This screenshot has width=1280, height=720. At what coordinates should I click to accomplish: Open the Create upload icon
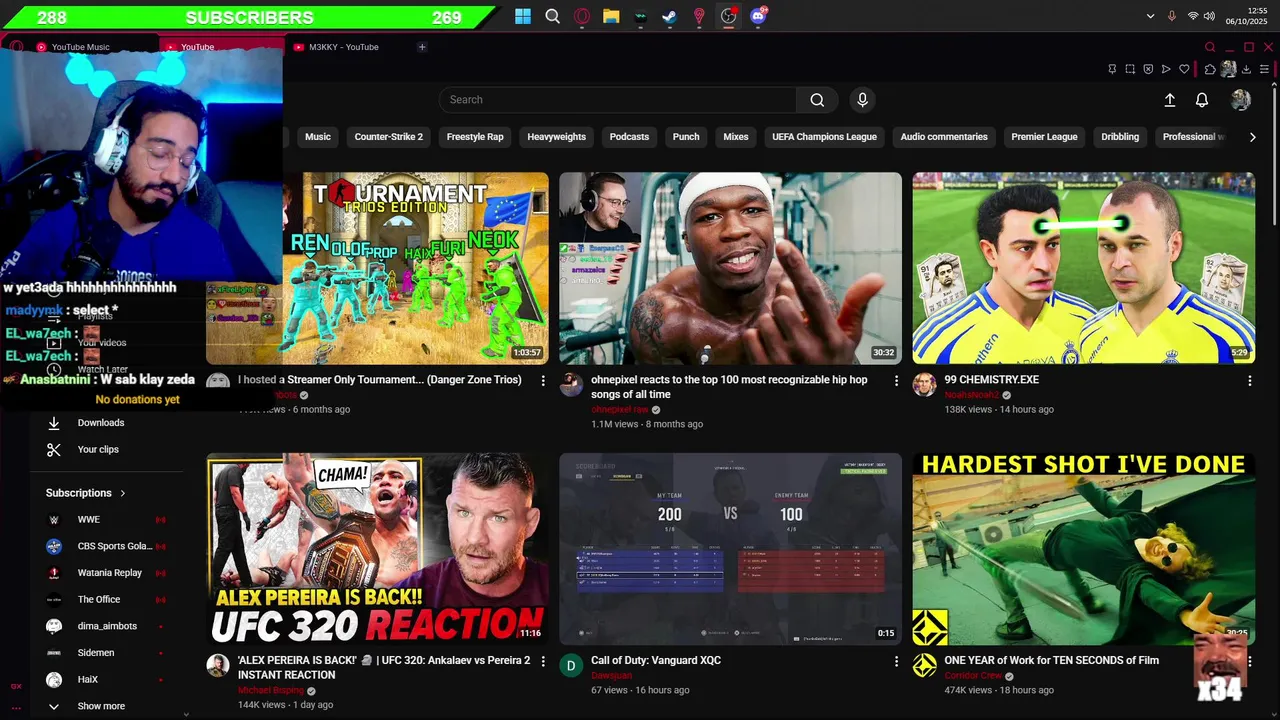click(x=1170, y=100)
